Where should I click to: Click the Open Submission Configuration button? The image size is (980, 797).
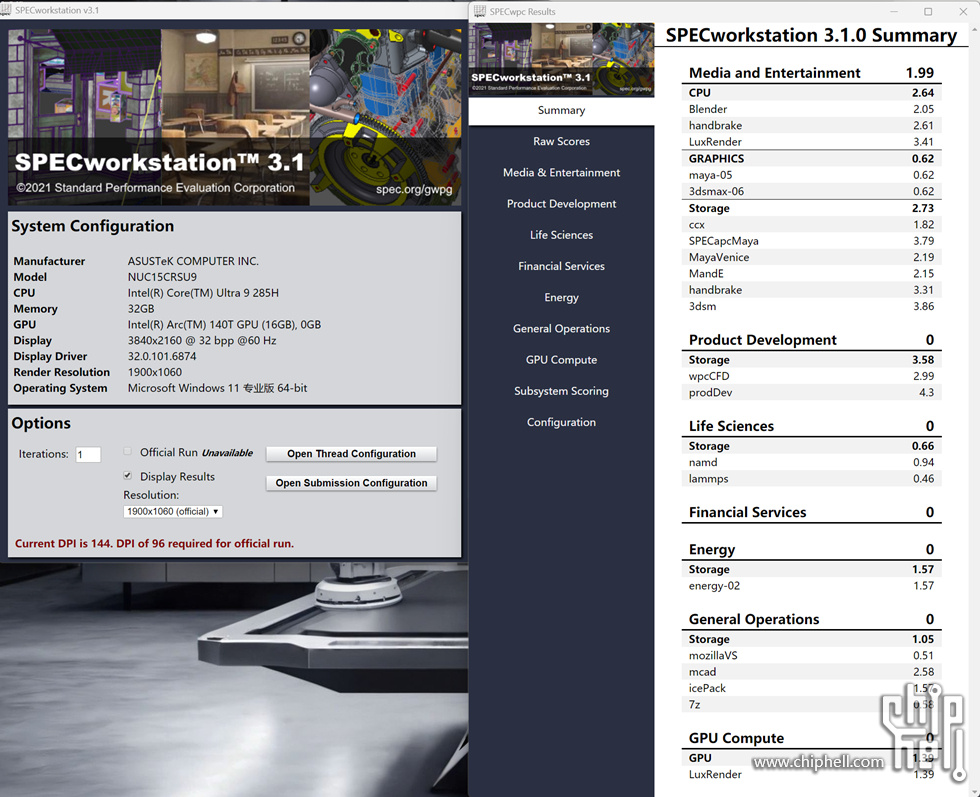tap(351, 483)
